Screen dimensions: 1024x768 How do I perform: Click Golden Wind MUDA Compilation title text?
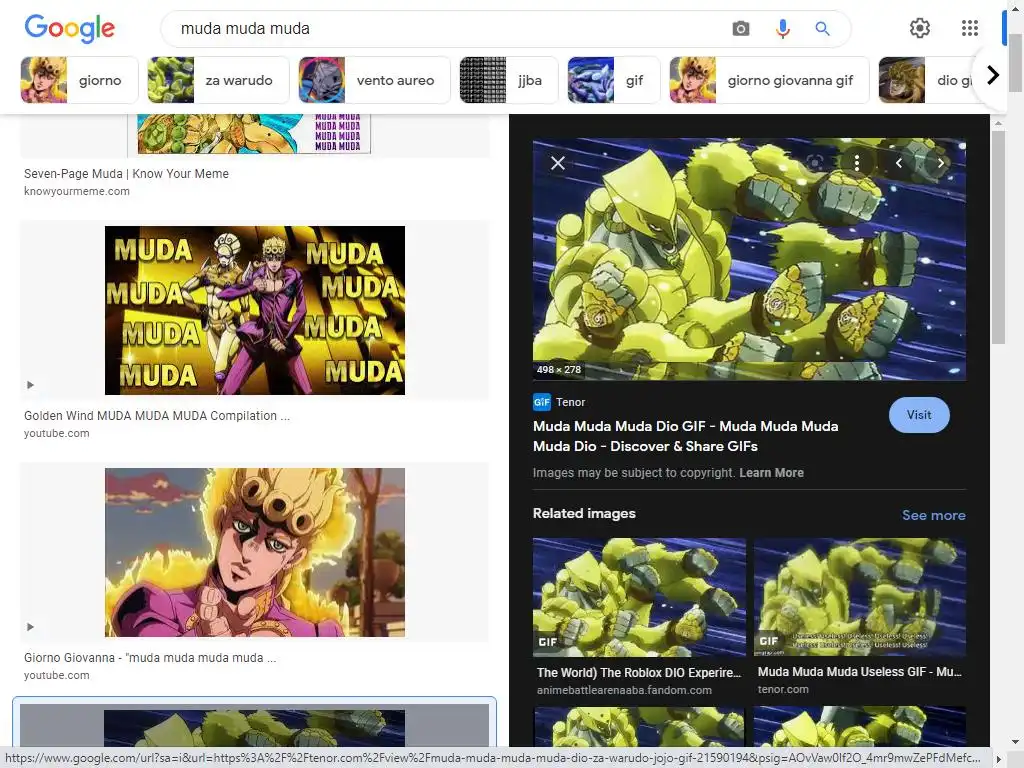(x=157, y=416)
